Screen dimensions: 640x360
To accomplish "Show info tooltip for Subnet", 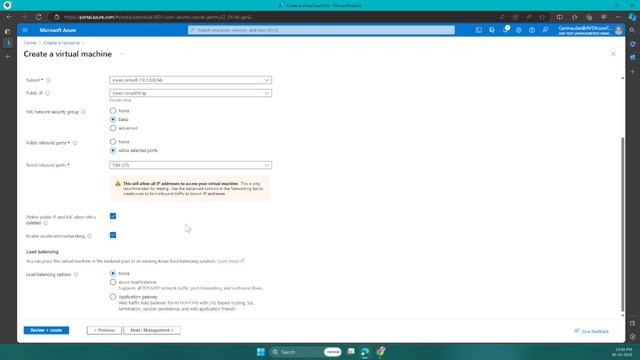I will point(48,80).
